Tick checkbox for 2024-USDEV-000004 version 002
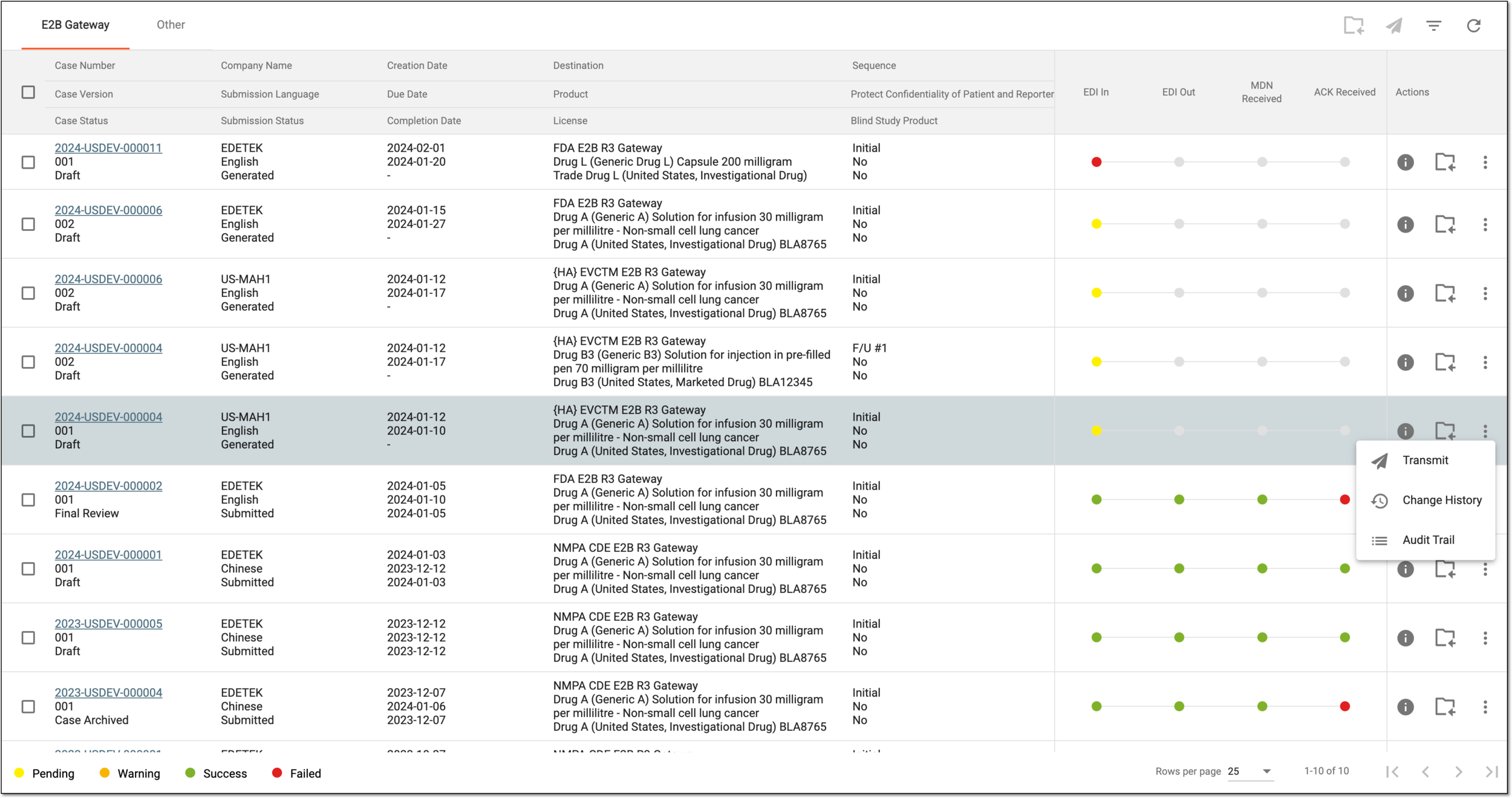 pos(28,362)
